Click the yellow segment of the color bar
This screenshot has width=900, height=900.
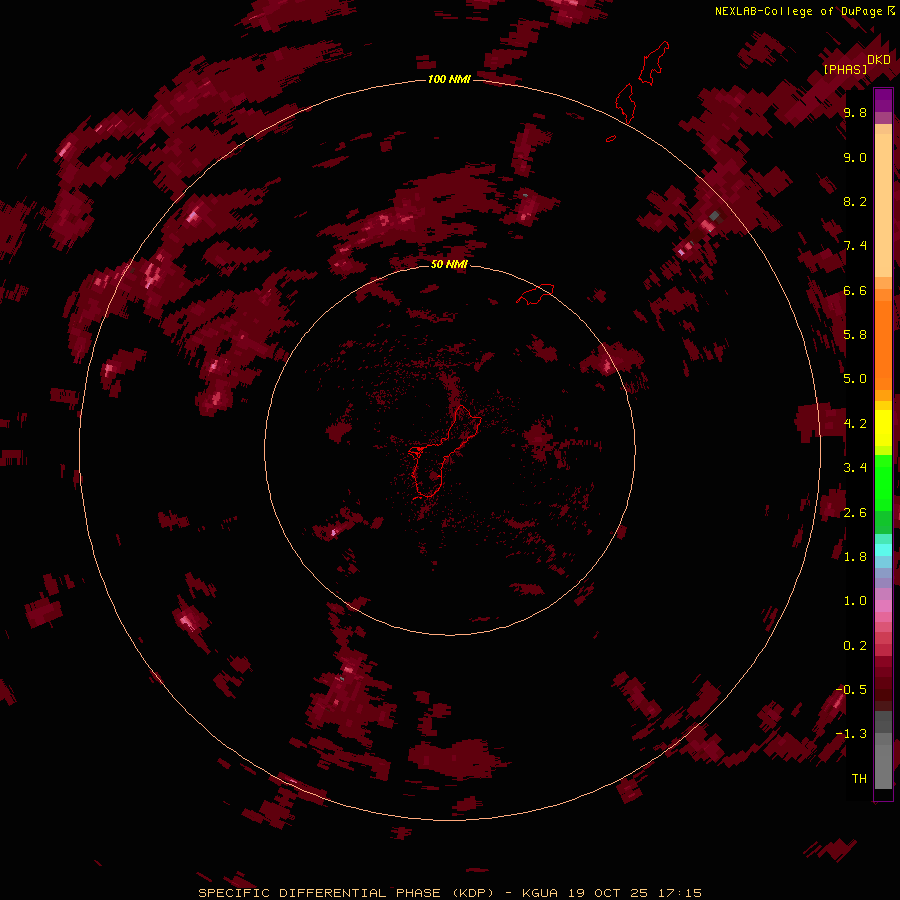point(883,428)
